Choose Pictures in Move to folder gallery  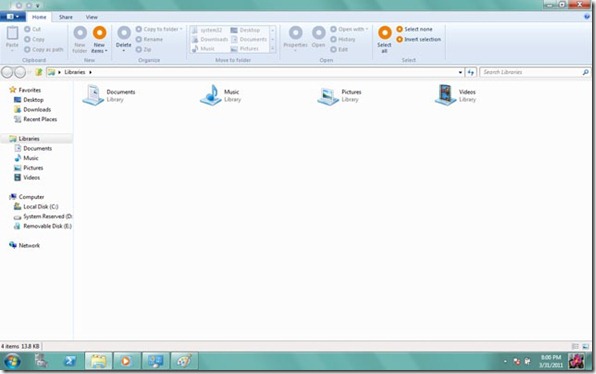pyautogui.click(x=245, y=49)
